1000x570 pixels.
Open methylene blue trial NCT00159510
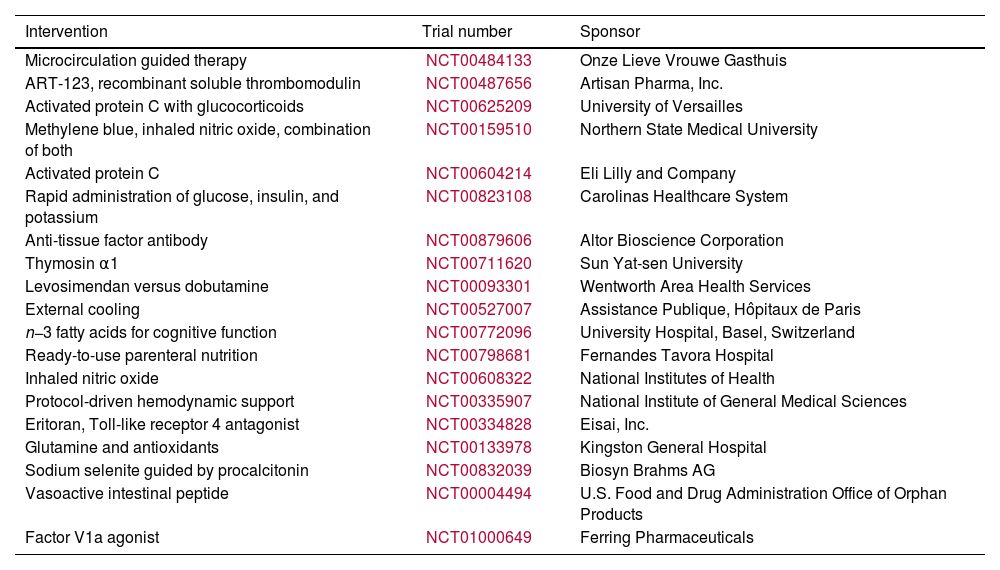478,130
